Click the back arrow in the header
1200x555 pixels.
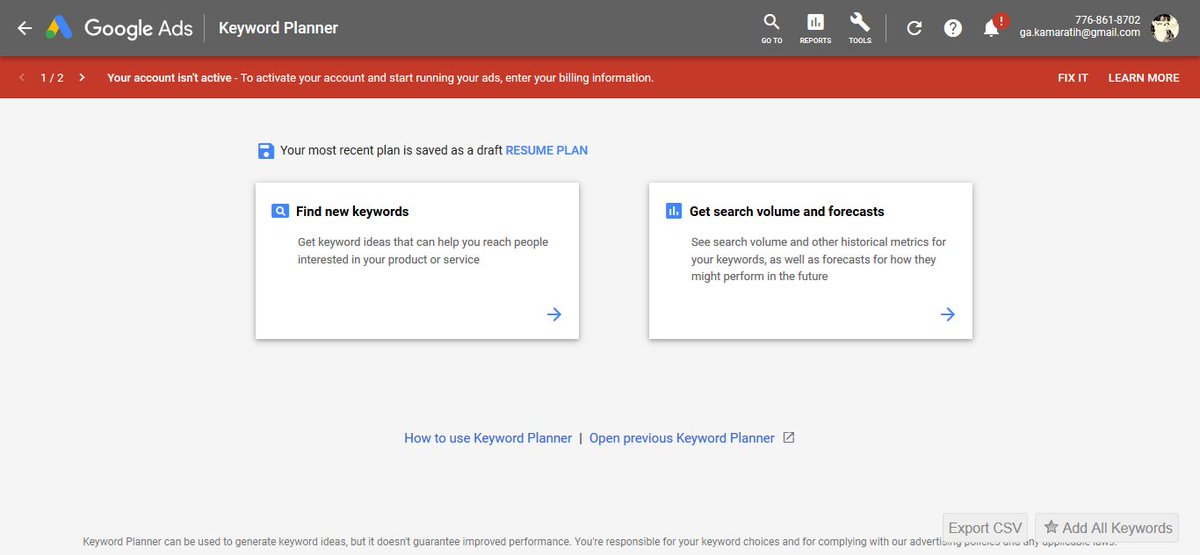24,28
